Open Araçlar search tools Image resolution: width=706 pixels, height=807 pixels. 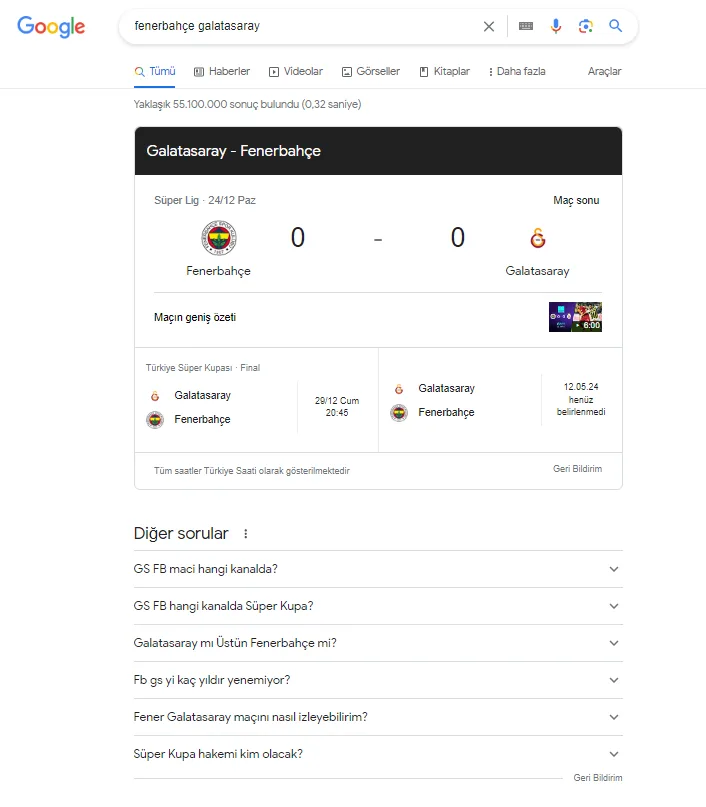[x=604, y=72]
